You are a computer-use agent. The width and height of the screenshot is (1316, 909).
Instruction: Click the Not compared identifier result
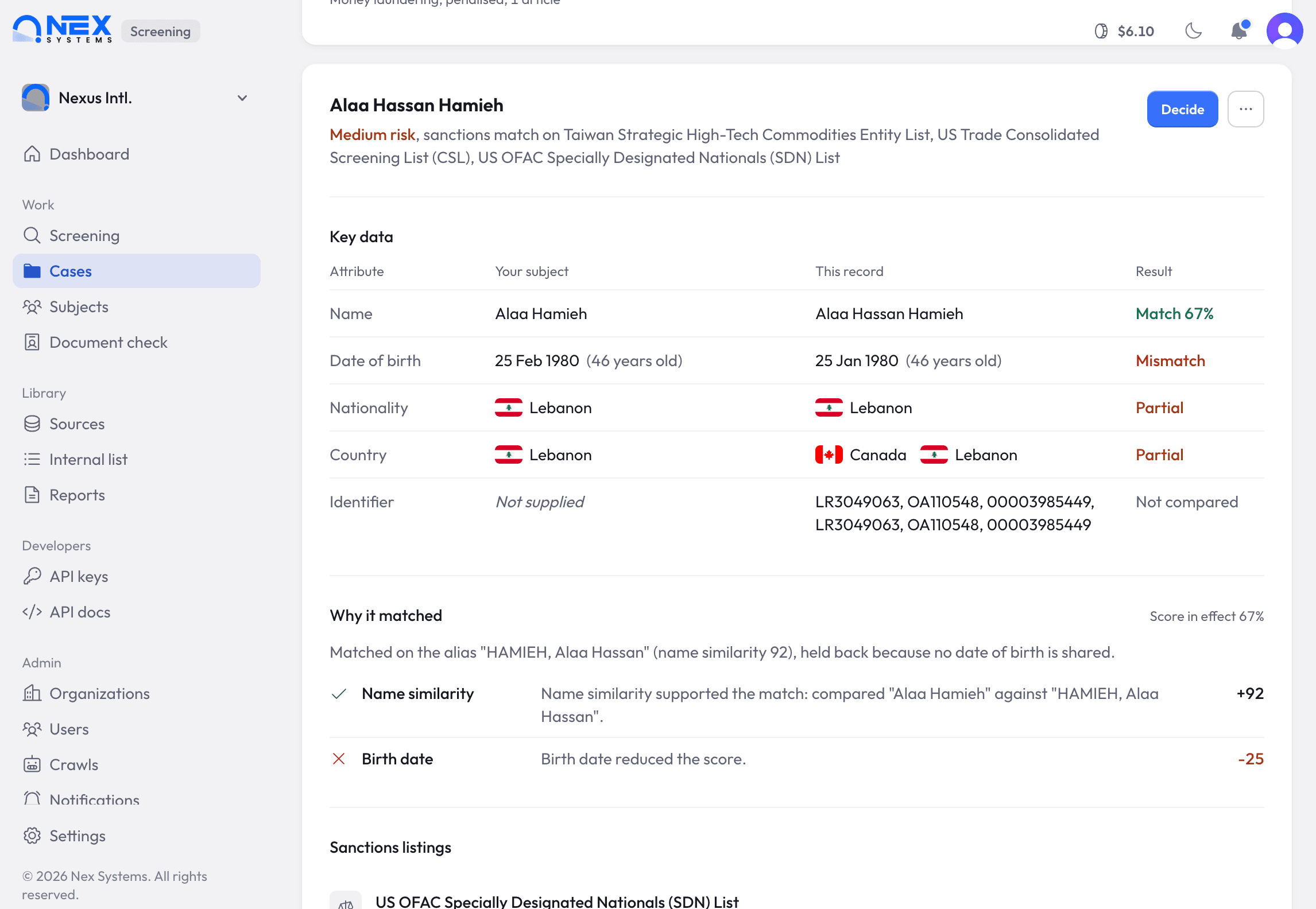pyautogui.click(x=1187, y=502)
